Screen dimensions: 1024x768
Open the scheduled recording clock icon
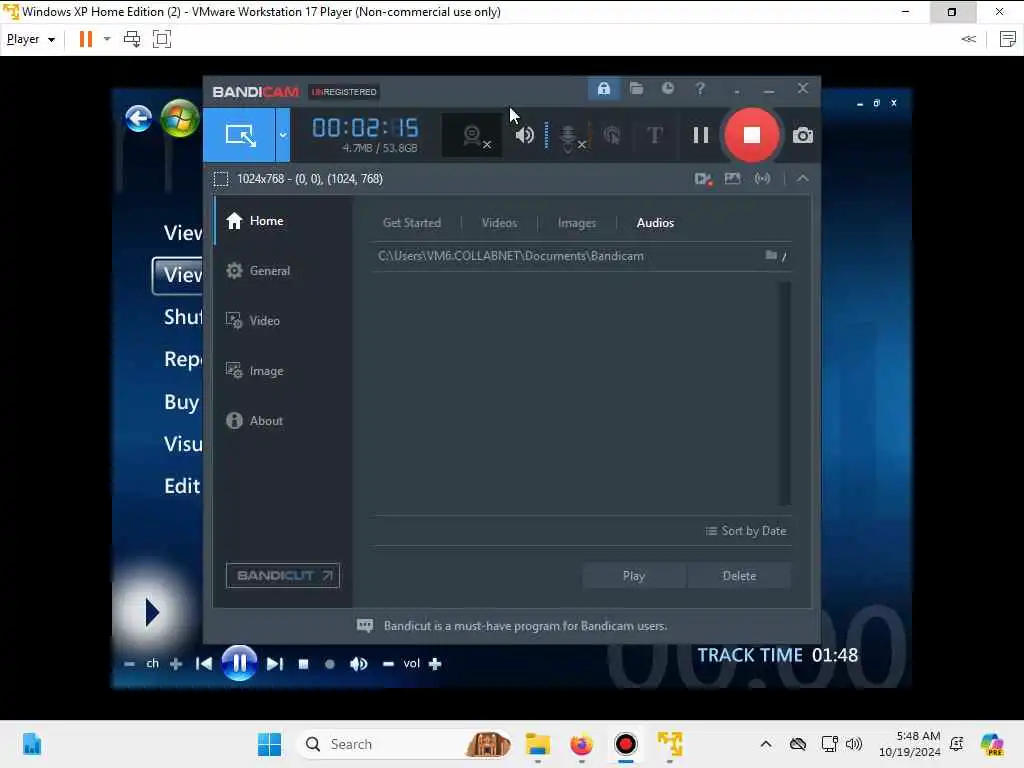pyautogui.click(x=667, y=88)
